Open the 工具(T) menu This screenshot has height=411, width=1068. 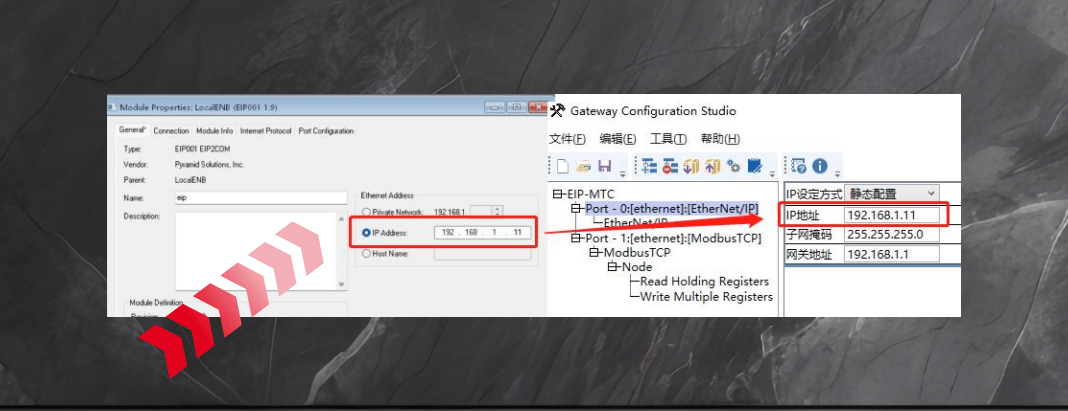668,139
